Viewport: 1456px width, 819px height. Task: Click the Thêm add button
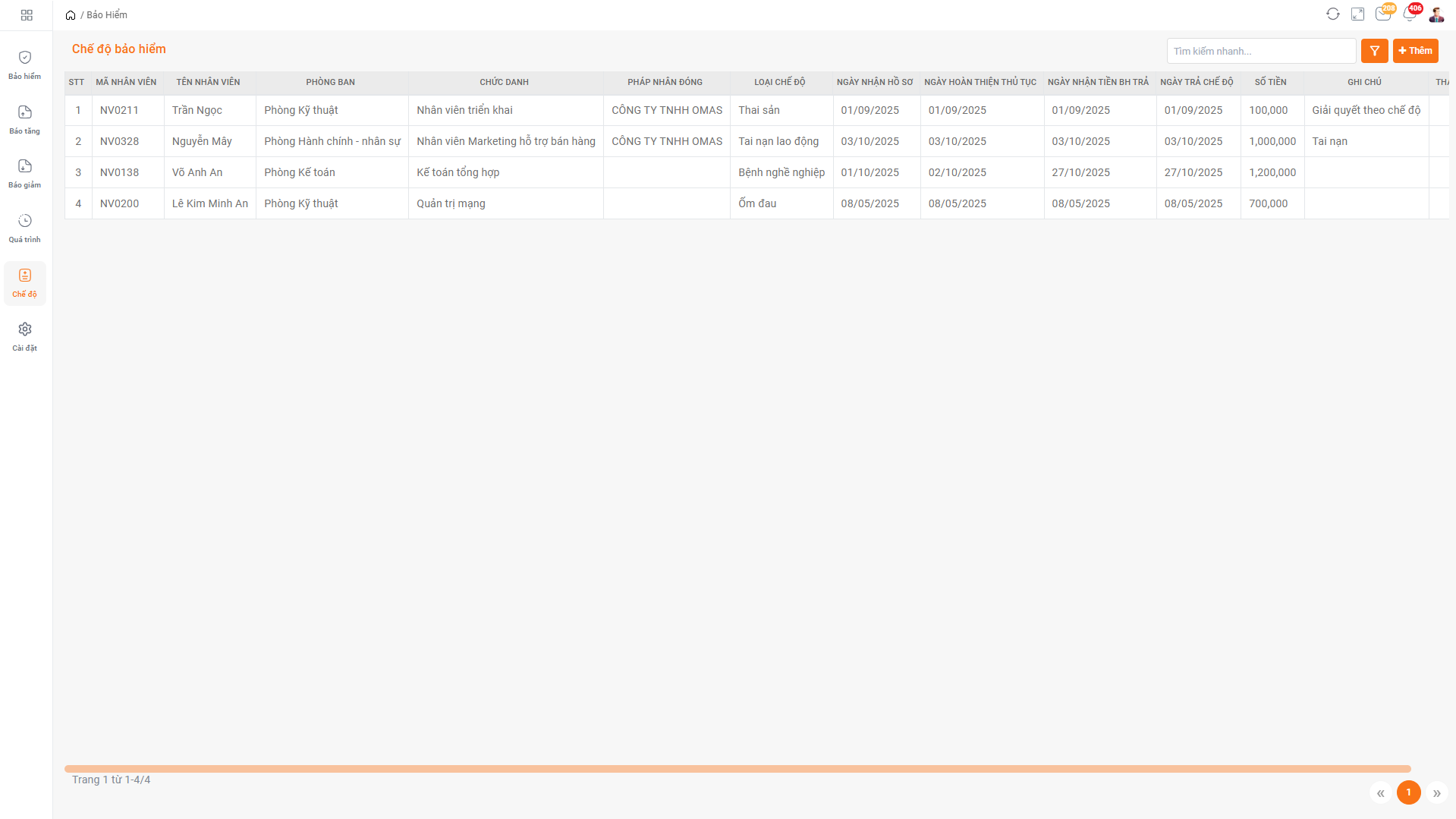[x=1415, y=51]
